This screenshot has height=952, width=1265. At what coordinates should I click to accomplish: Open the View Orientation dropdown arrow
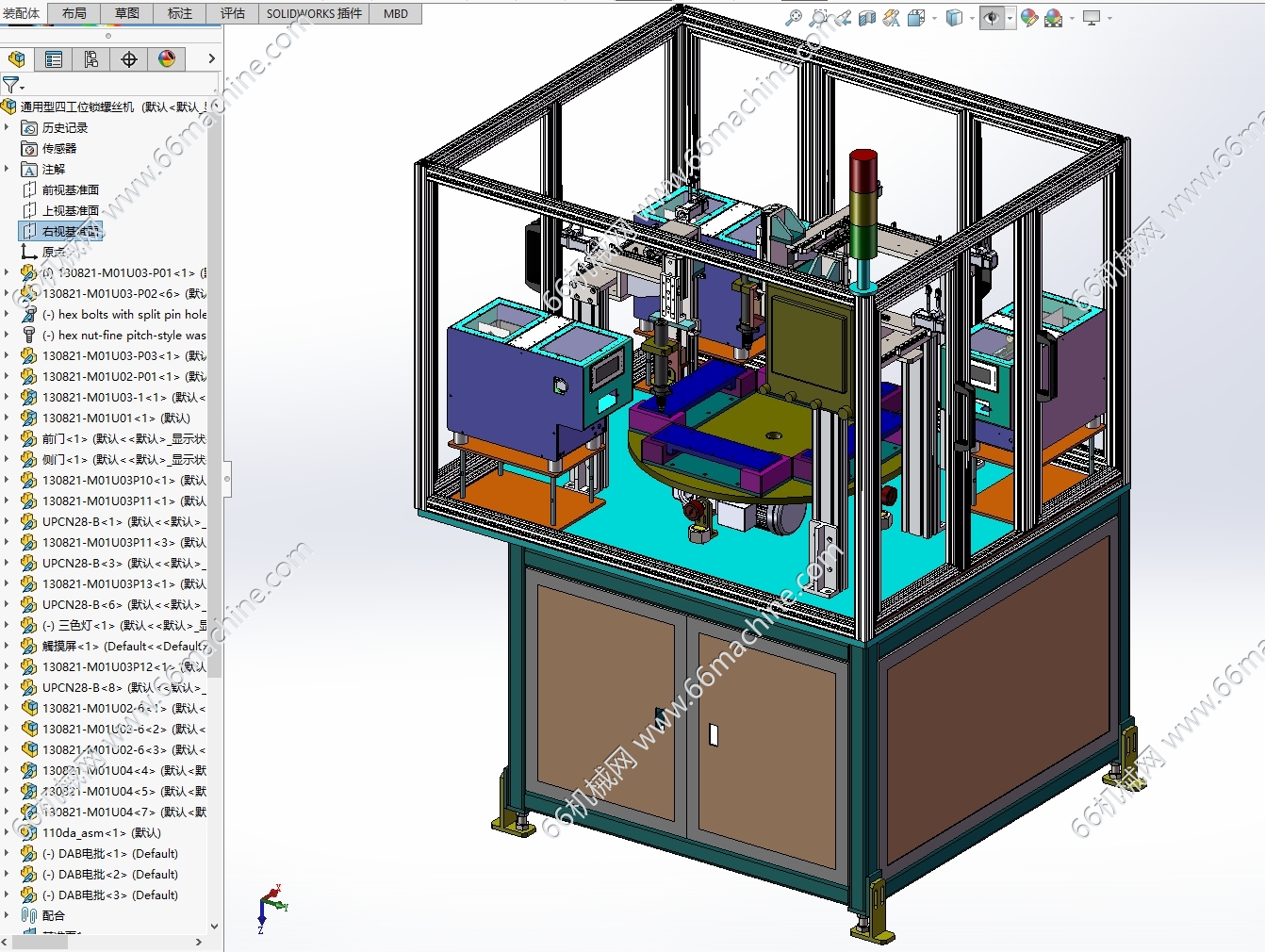point(934,18)
